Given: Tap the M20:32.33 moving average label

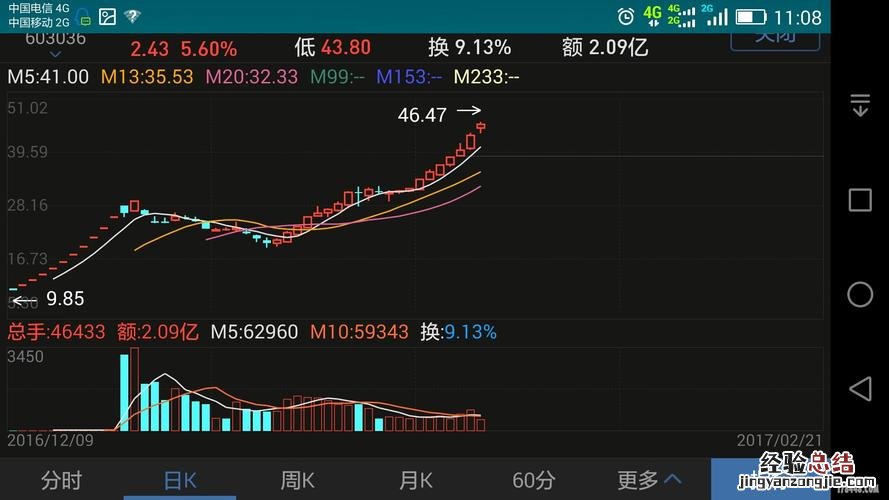Looking at the screenshot, I should (x=252, y=77).
